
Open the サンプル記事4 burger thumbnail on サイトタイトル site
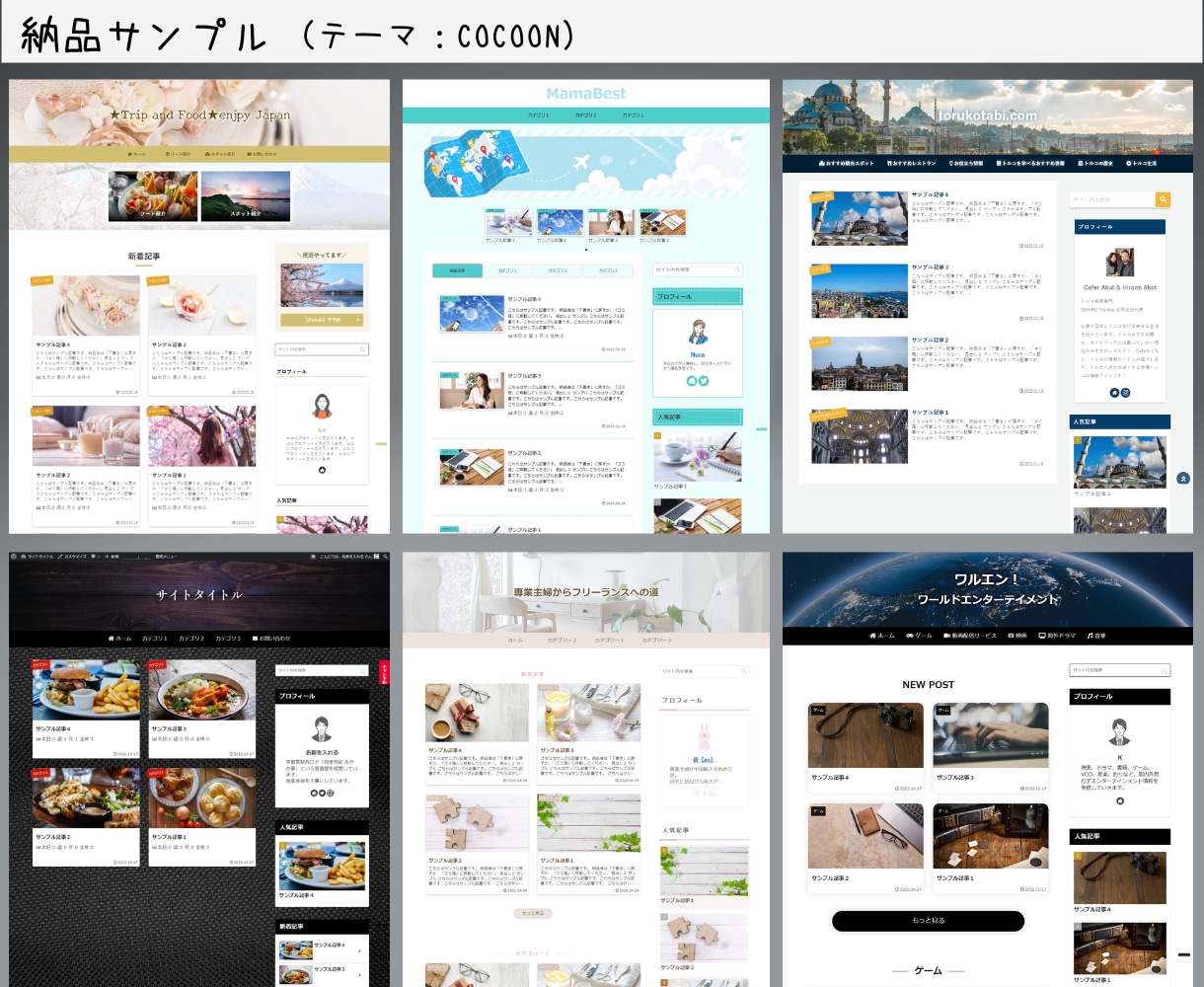click(x=86, y=690)
